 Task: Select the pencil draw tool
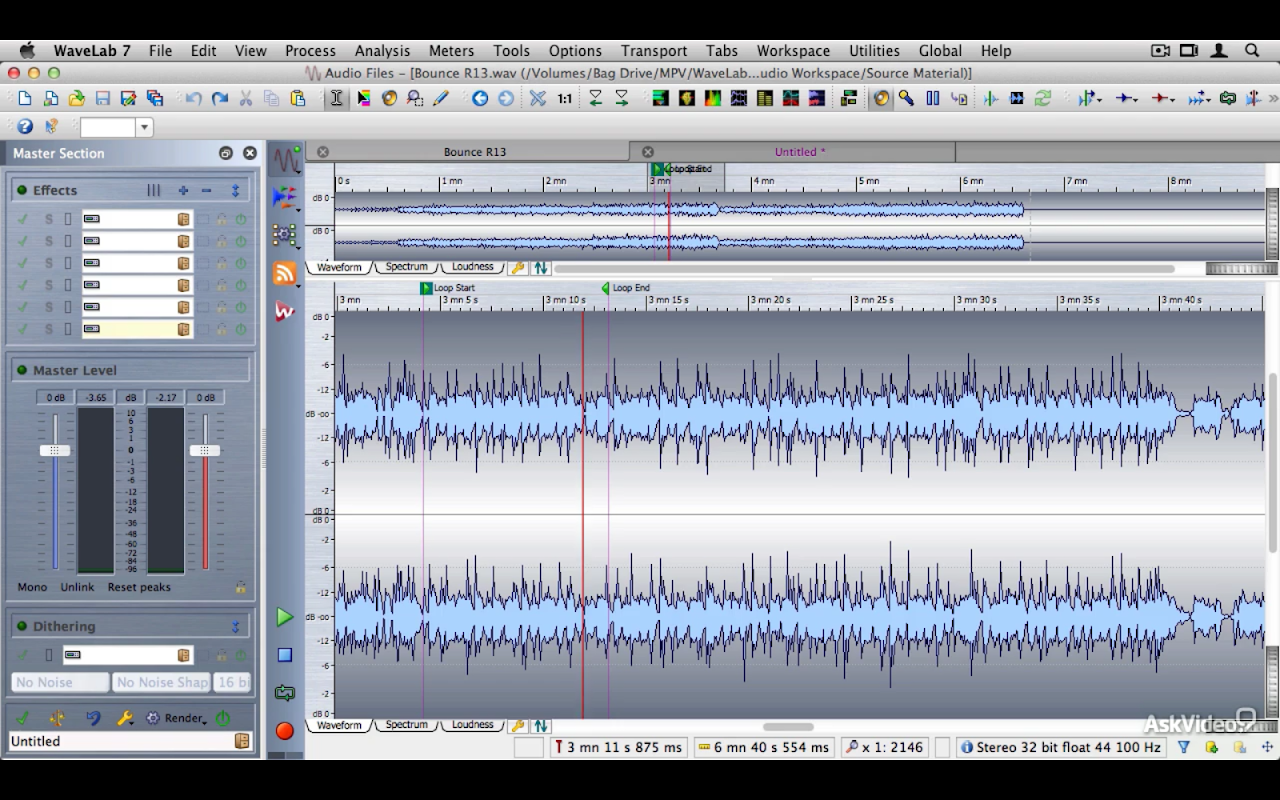pos(441,98)
